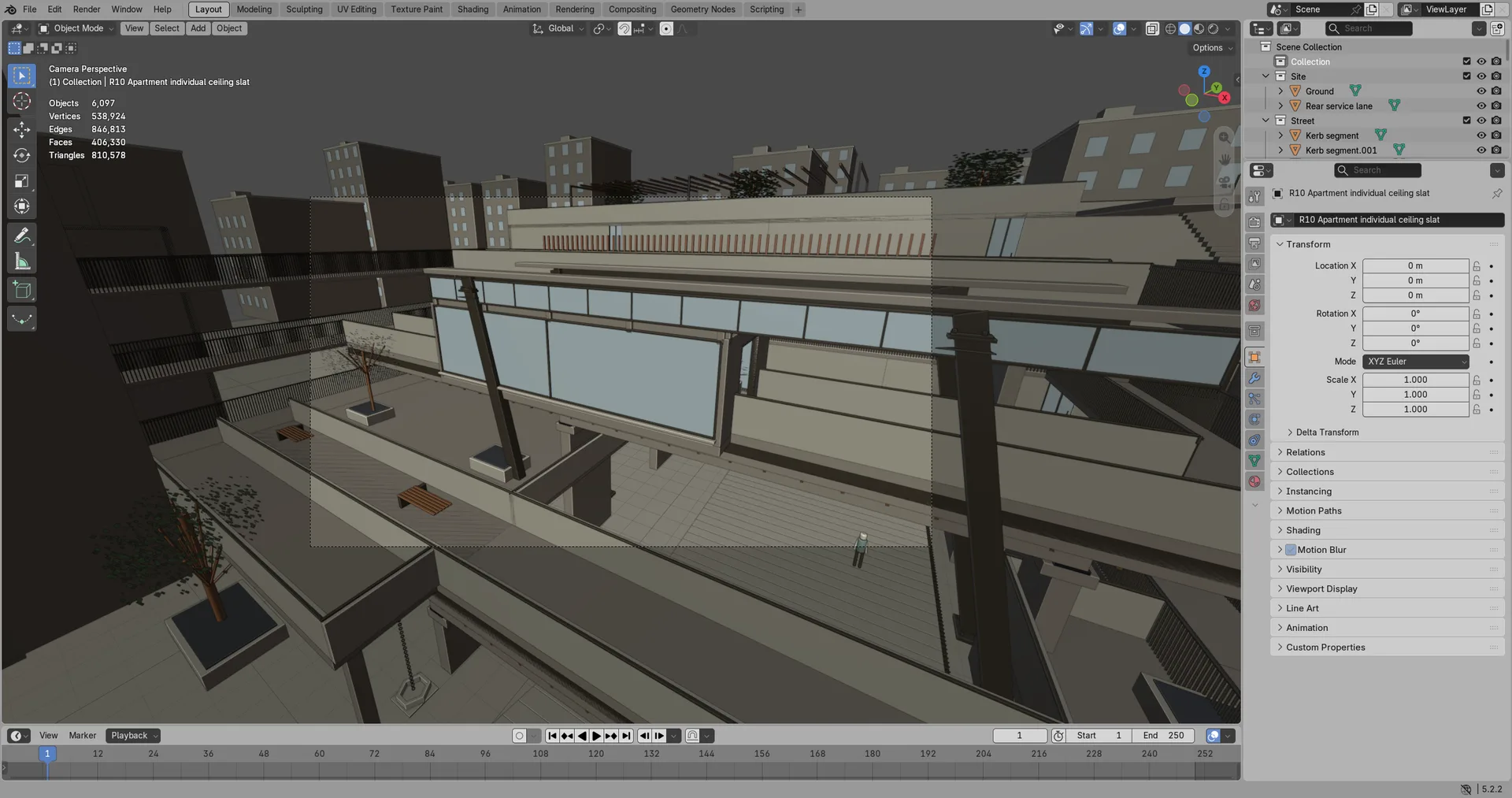1512x798 pixels.
Task: Open the Object Mode dropdown
Action: tap(76, 28)
